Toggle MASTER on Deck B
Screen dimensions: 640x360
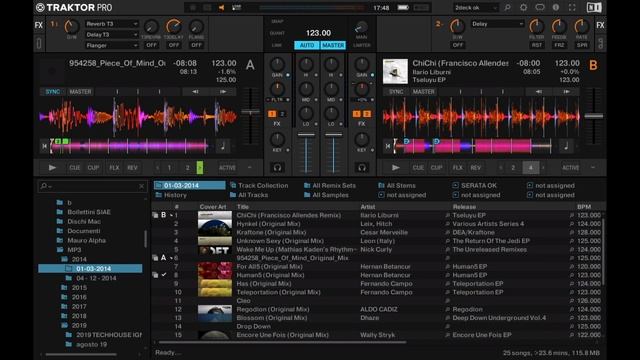tap(424, 92)
